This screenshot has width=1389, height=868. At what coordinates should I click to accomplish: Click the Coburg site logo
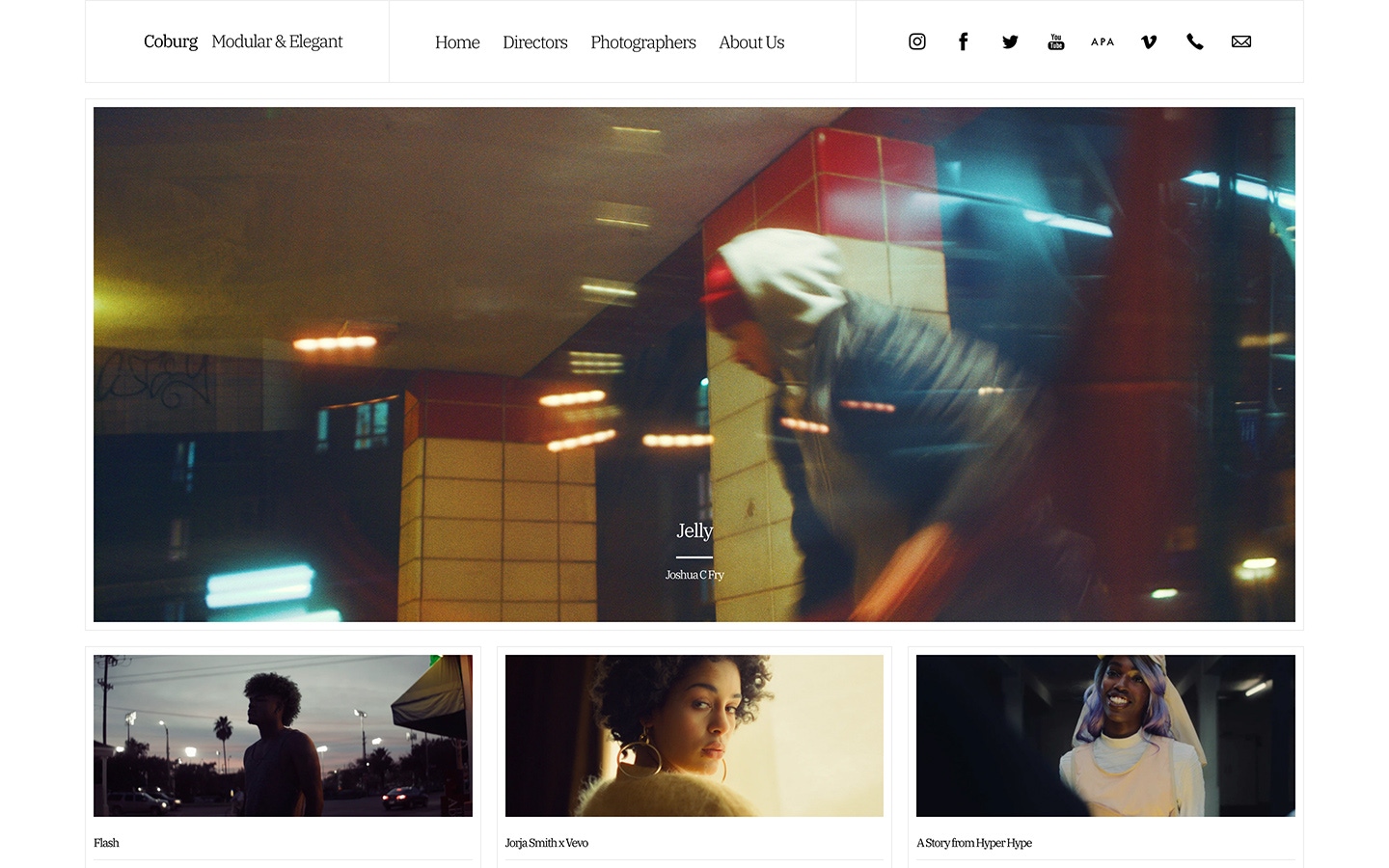click(170, 41)
